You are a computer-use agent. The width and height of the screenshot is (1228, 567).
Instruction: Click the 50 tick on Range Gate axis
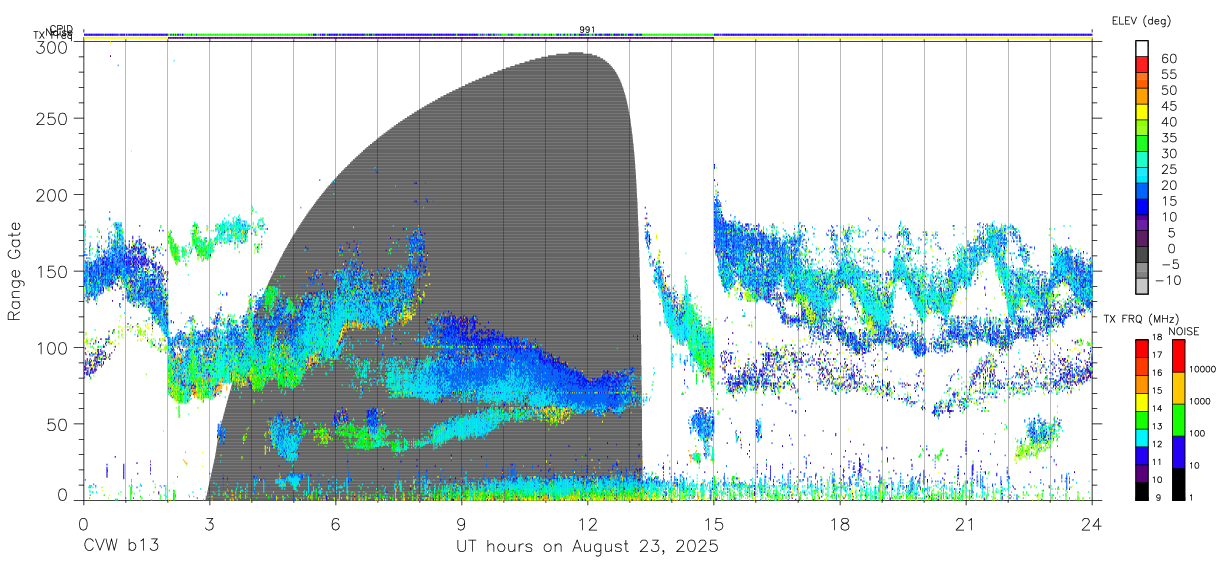pos(58,424)
